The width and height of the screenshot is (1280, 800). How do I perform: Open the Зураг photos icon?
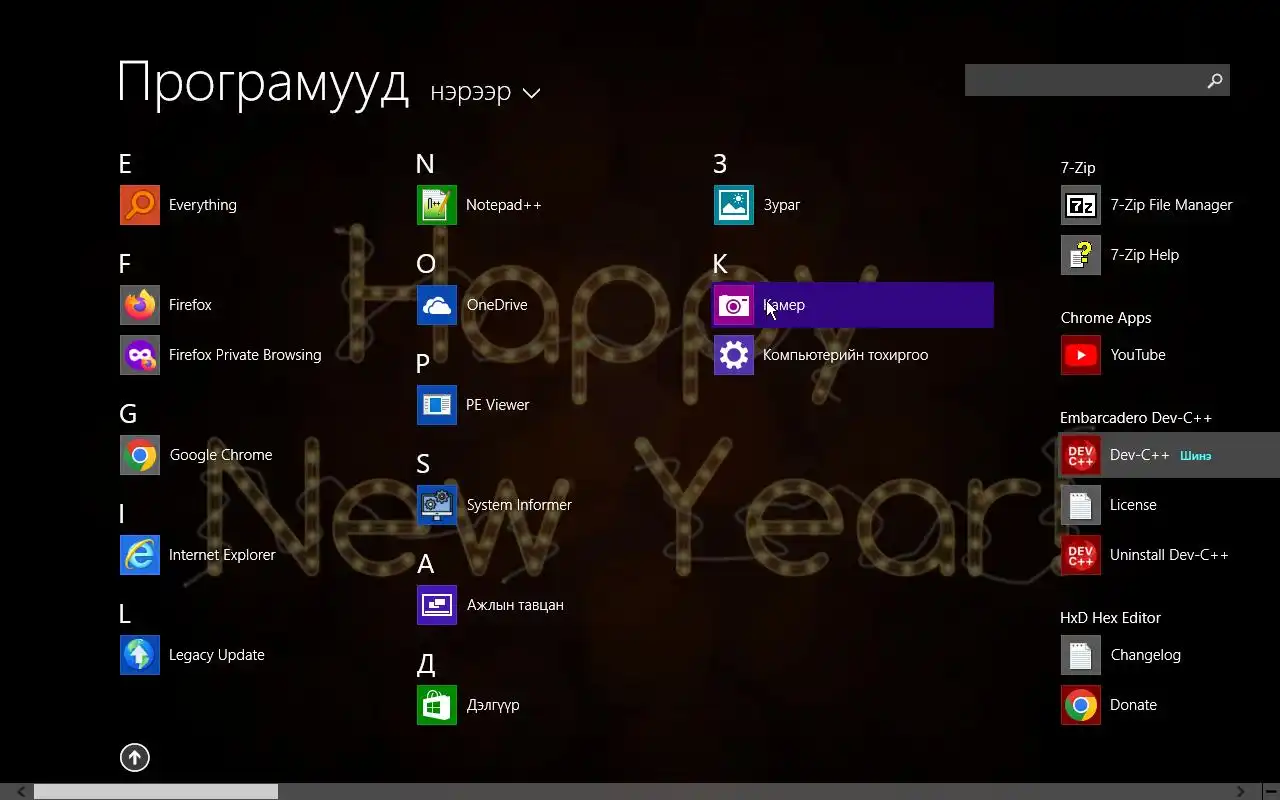pyautogui.click(x=734, y=205)
